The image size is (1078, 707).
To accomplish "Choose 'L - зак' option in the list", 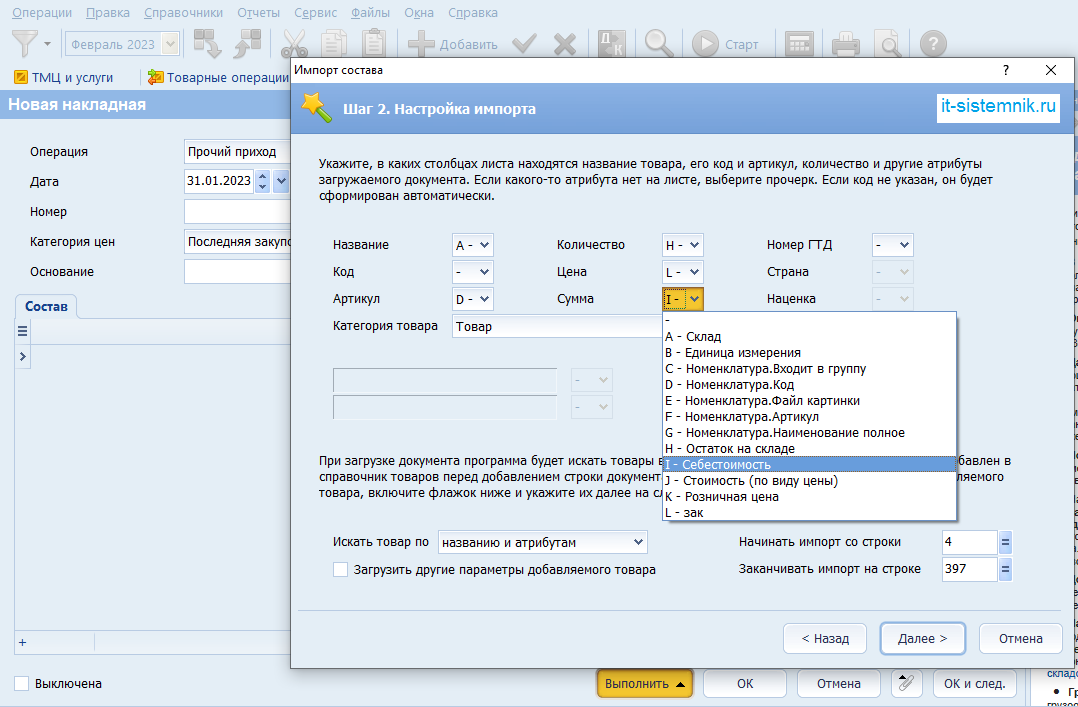I will click(x=809, y=512).
